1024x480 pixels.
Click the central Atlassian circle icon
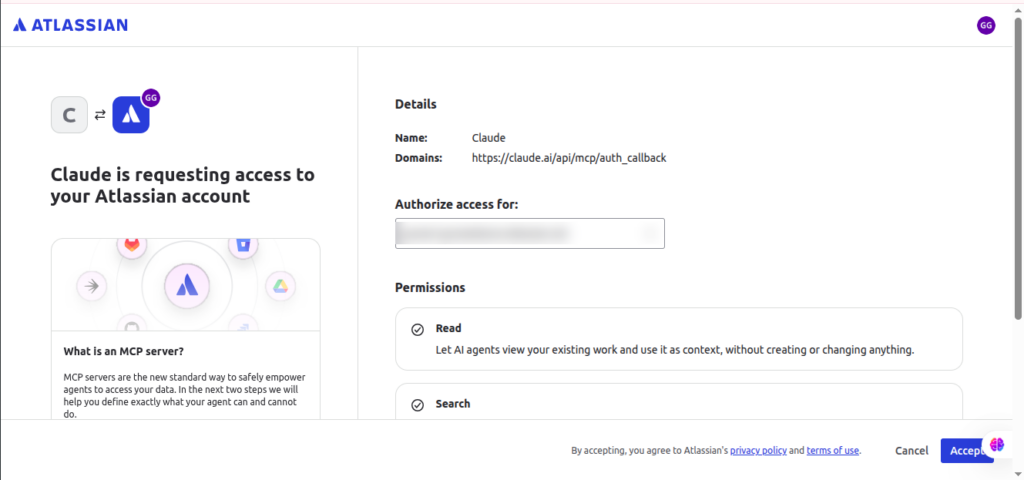[186, 286]
